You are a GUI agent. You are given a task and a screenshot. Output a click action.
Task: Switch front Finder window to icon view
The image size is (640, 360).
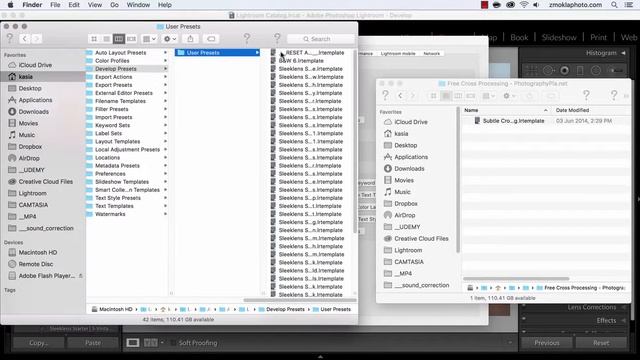click(x=94, y=39)
